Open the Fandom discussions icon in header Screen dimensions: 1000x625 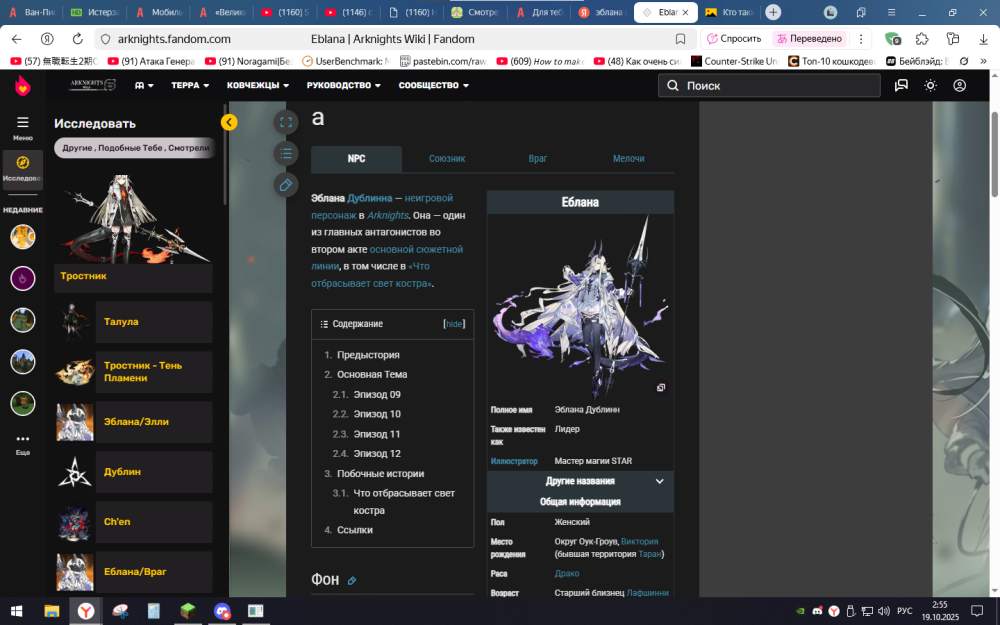point(901,85)
